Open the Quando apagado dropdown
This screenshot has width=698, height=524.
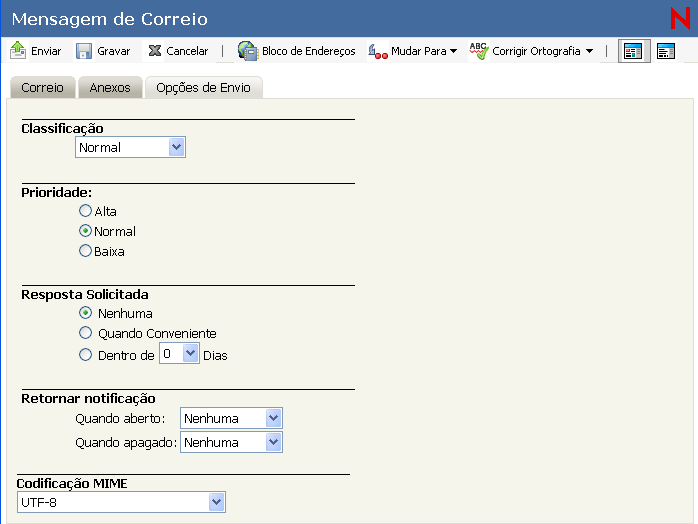click(x=231, y=442)
